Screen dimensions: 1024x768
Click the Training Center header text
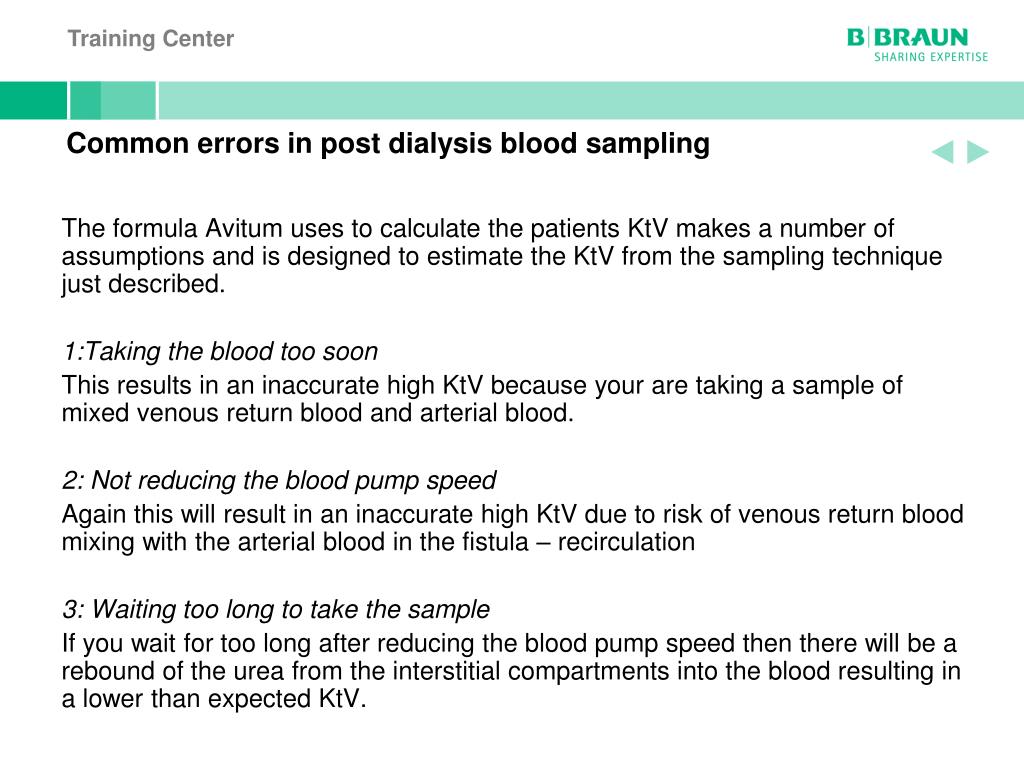[x=151, y=39]
